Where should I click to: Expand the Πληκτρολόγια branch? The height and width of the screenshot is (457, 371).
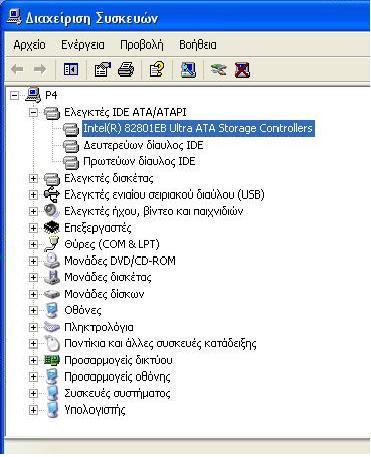(x=33, y=327)
